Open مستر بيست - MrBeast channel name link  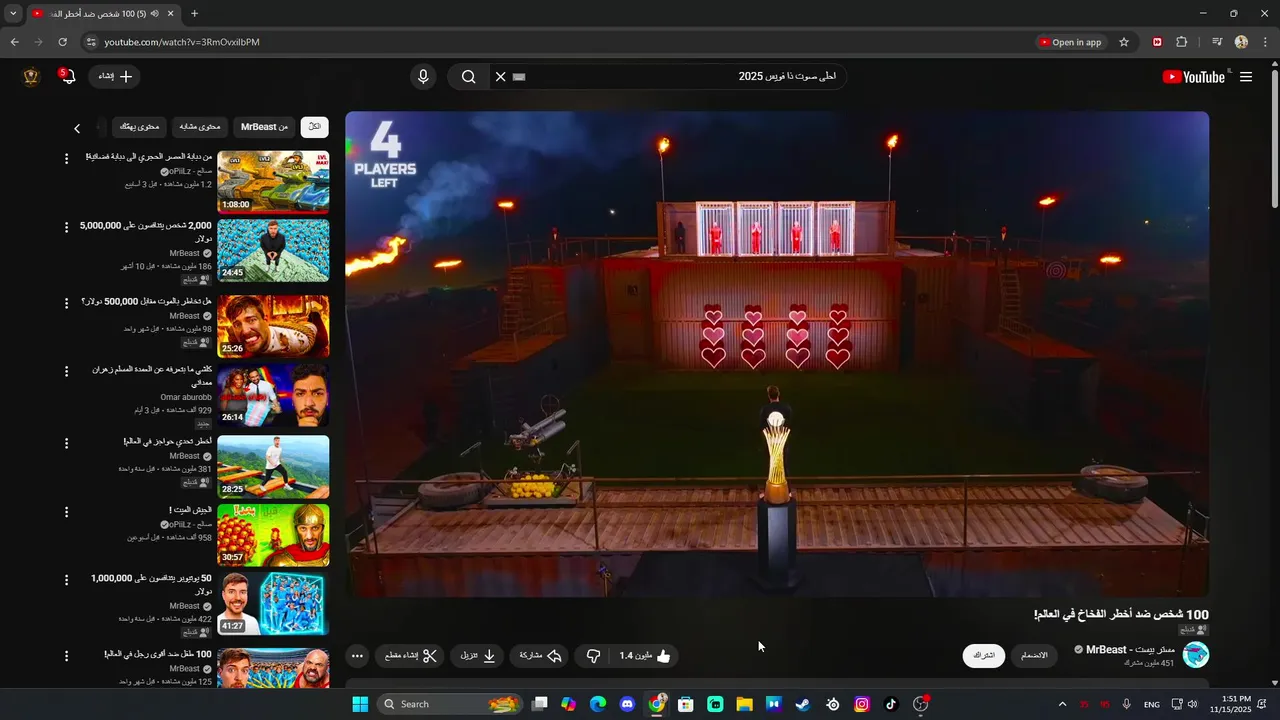(1130, 650)
